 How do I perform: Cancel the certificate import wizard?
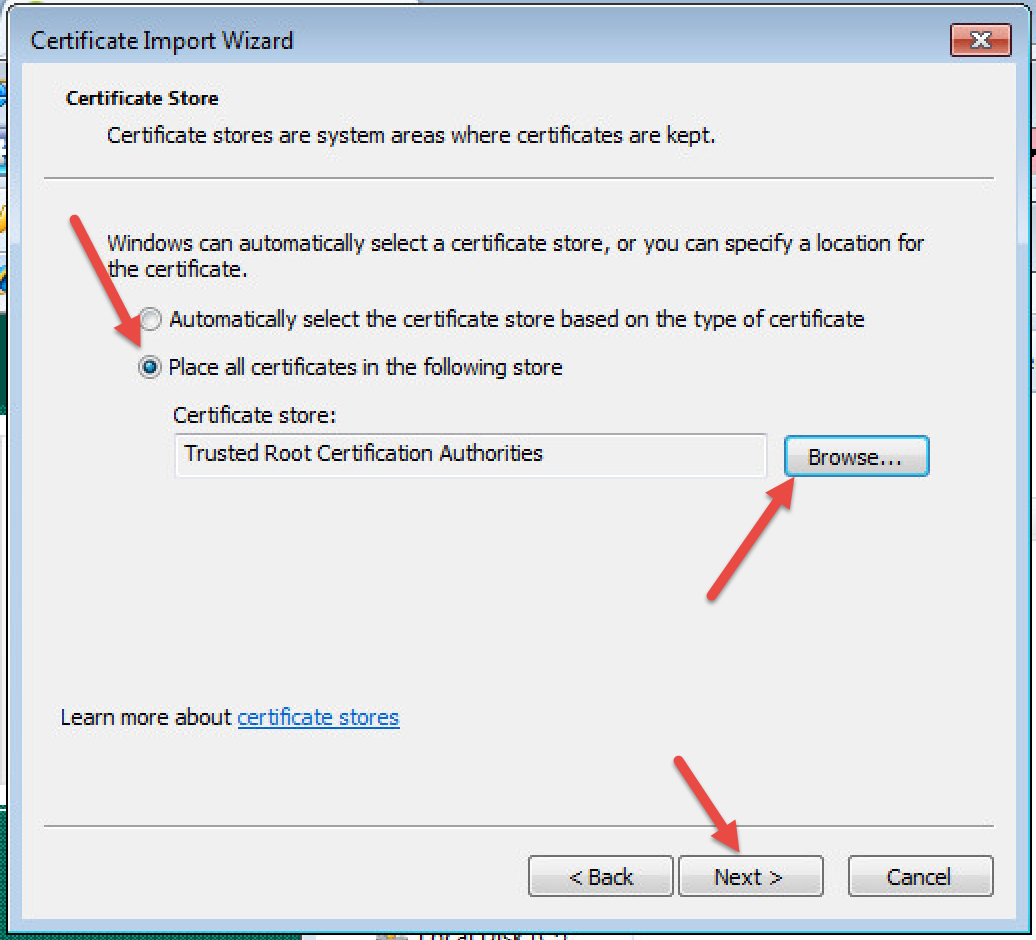coord(920,877)
